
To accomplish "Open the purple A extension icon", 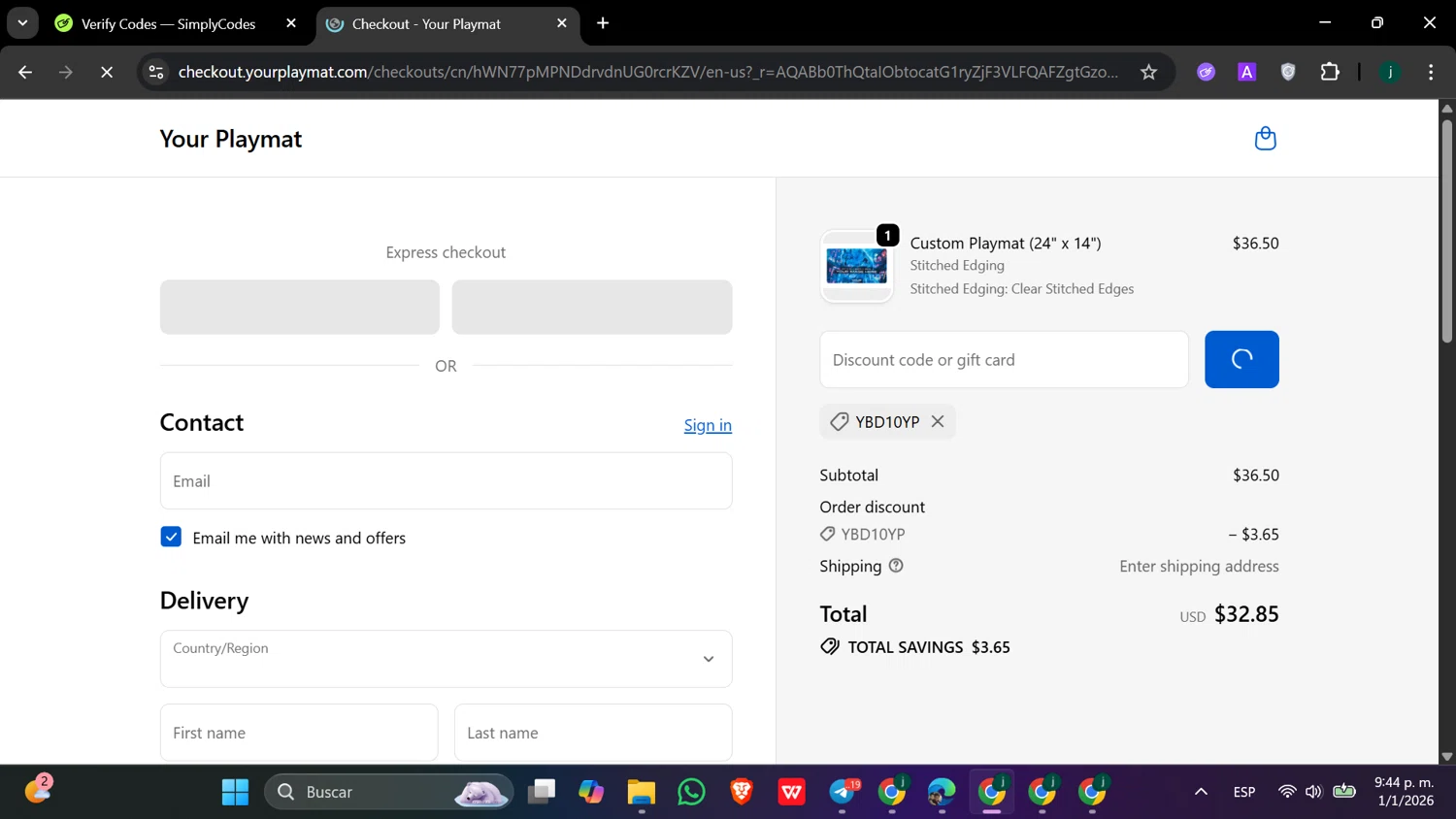I will tap(1247, 72).
